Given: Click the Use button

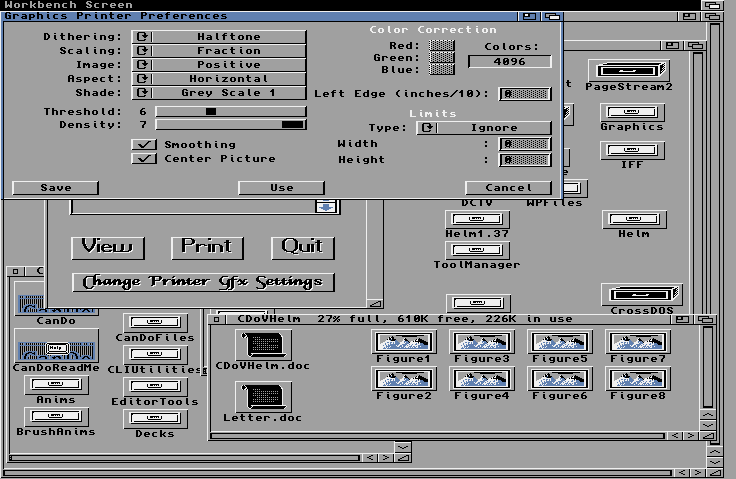Looking at the screenshot, I should [x=282, y=188].
